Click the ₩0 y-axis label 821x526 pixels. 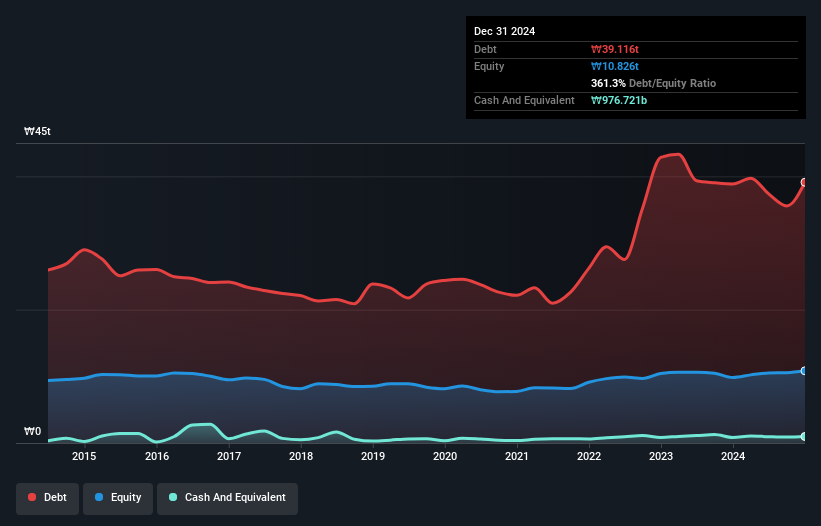tap(32, 431)
